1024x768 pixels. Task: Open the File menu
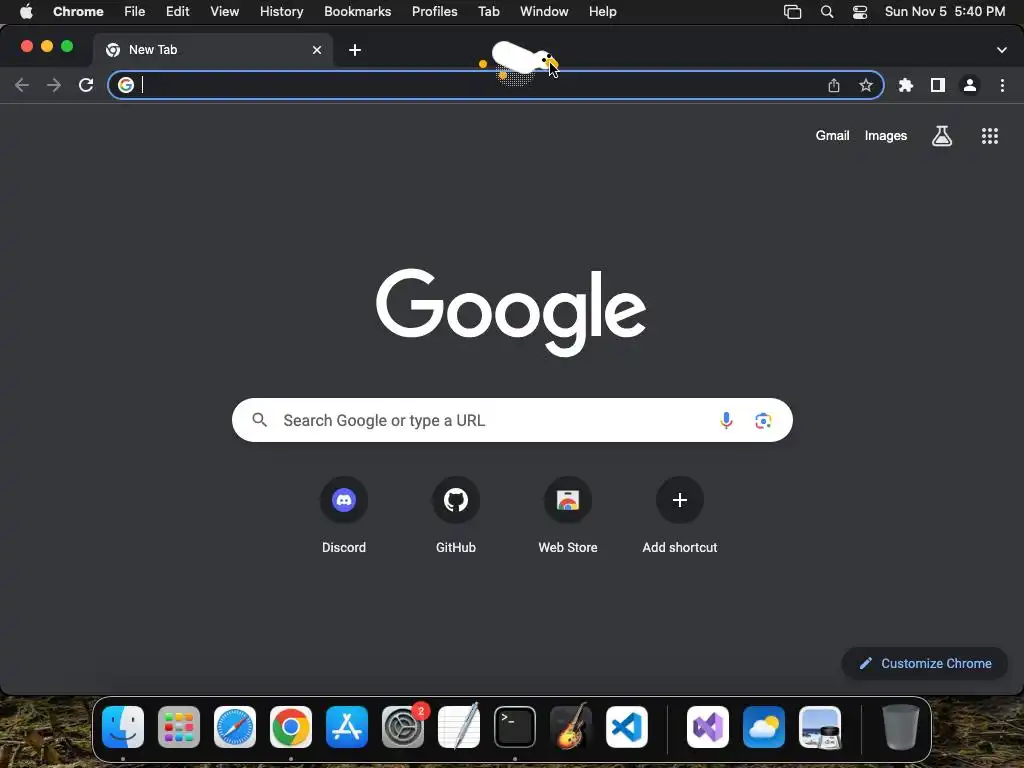coord(135,12)
